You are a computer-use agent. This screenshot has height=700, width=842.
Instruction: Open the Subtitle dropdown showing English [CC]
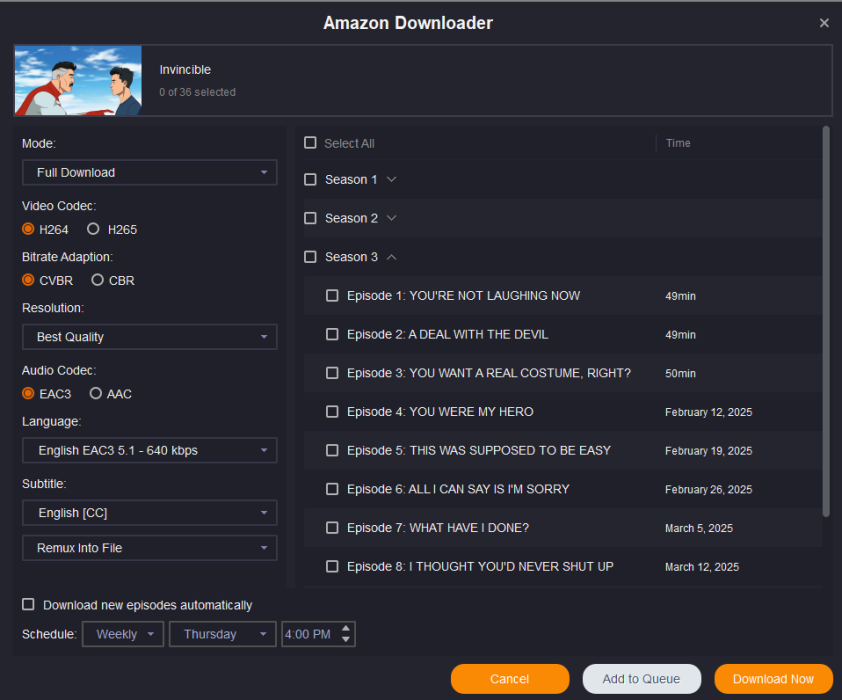tap(149, 513)
